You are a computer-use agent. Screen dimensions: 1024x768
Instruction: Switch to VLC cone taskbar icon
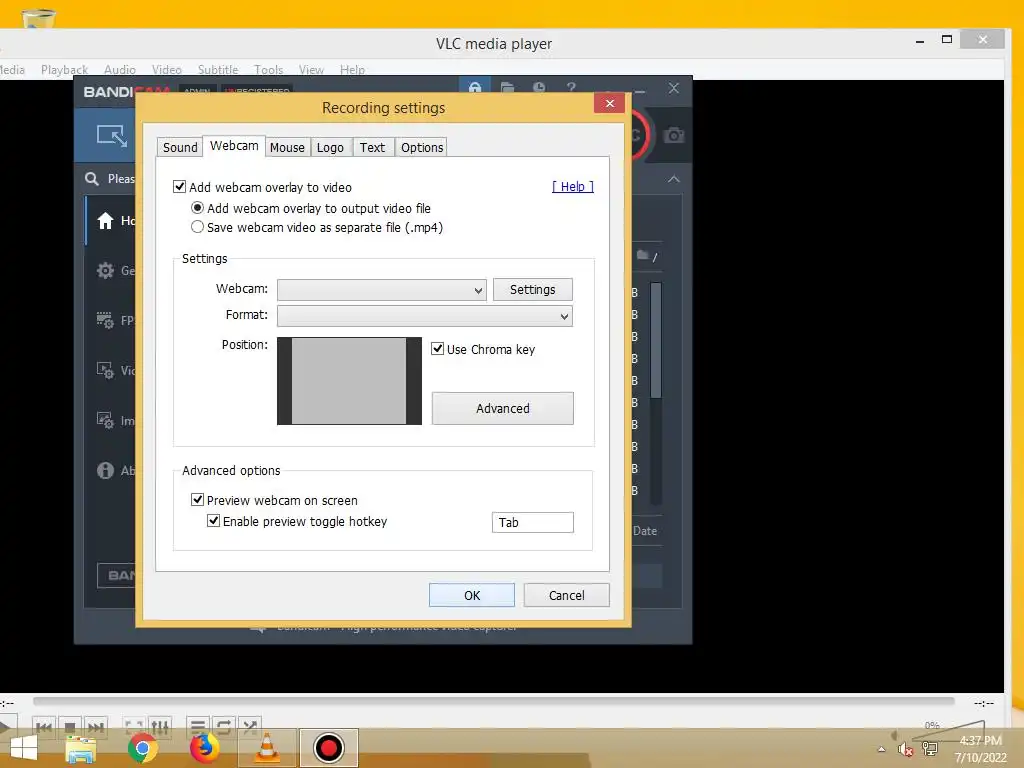[x=267, y=748]
